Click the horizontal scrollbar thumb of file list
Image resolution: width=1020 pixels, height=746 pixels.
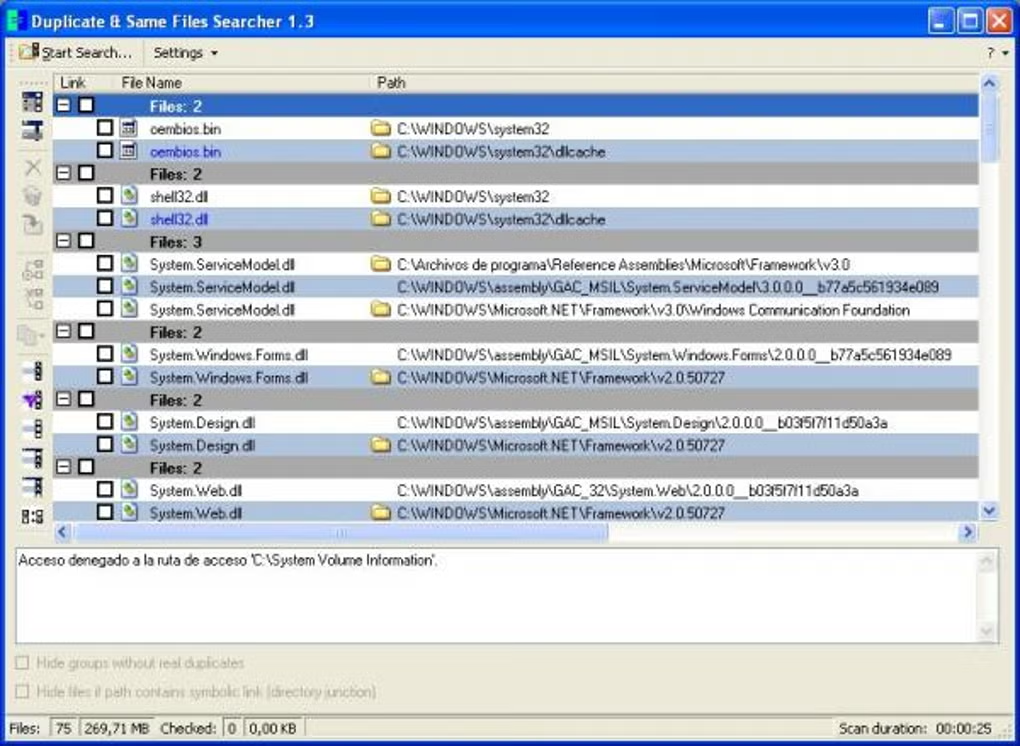[x=340, y=533]
